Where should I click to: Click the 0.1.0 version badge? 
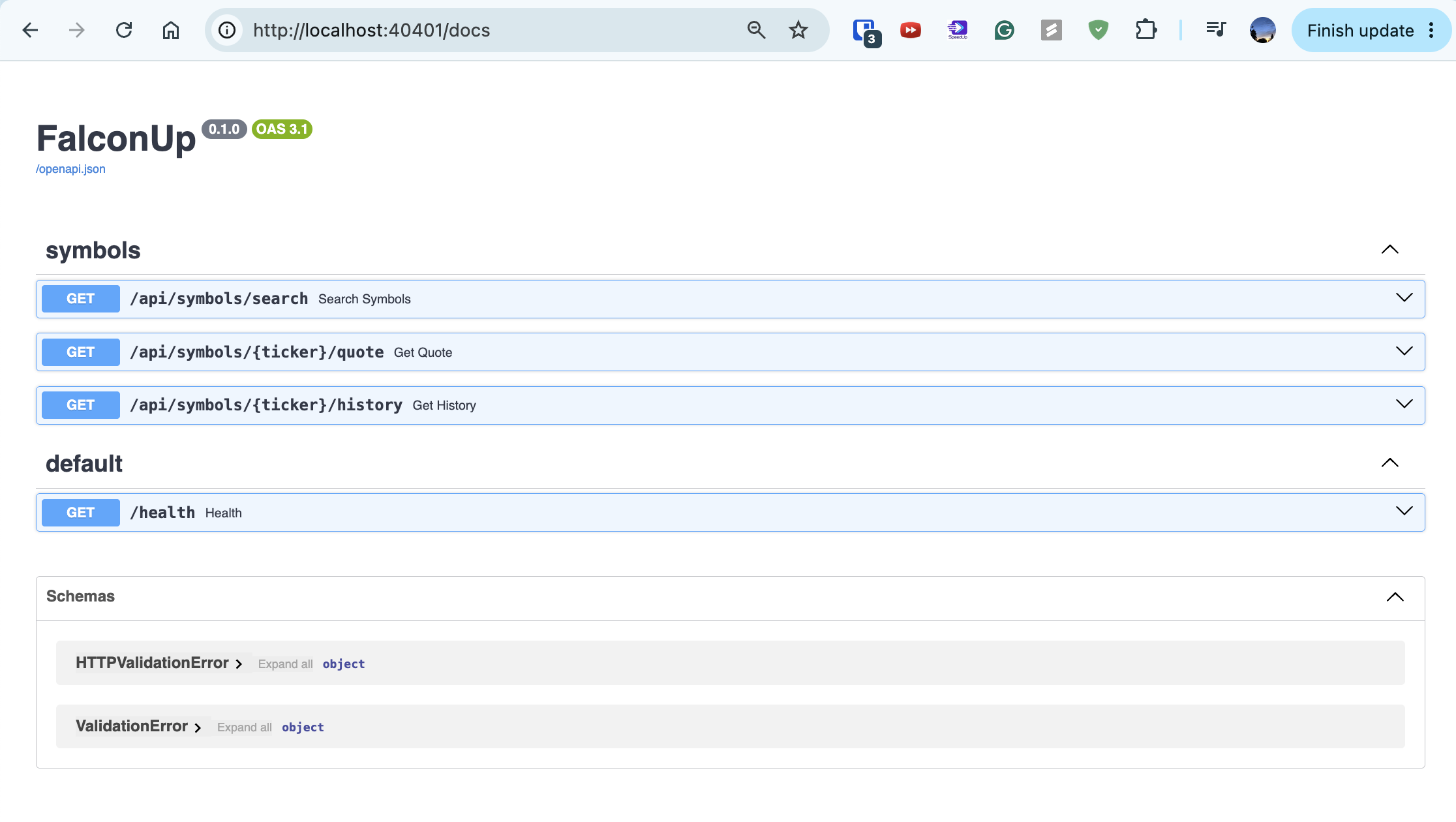click(x=224, y=129)
